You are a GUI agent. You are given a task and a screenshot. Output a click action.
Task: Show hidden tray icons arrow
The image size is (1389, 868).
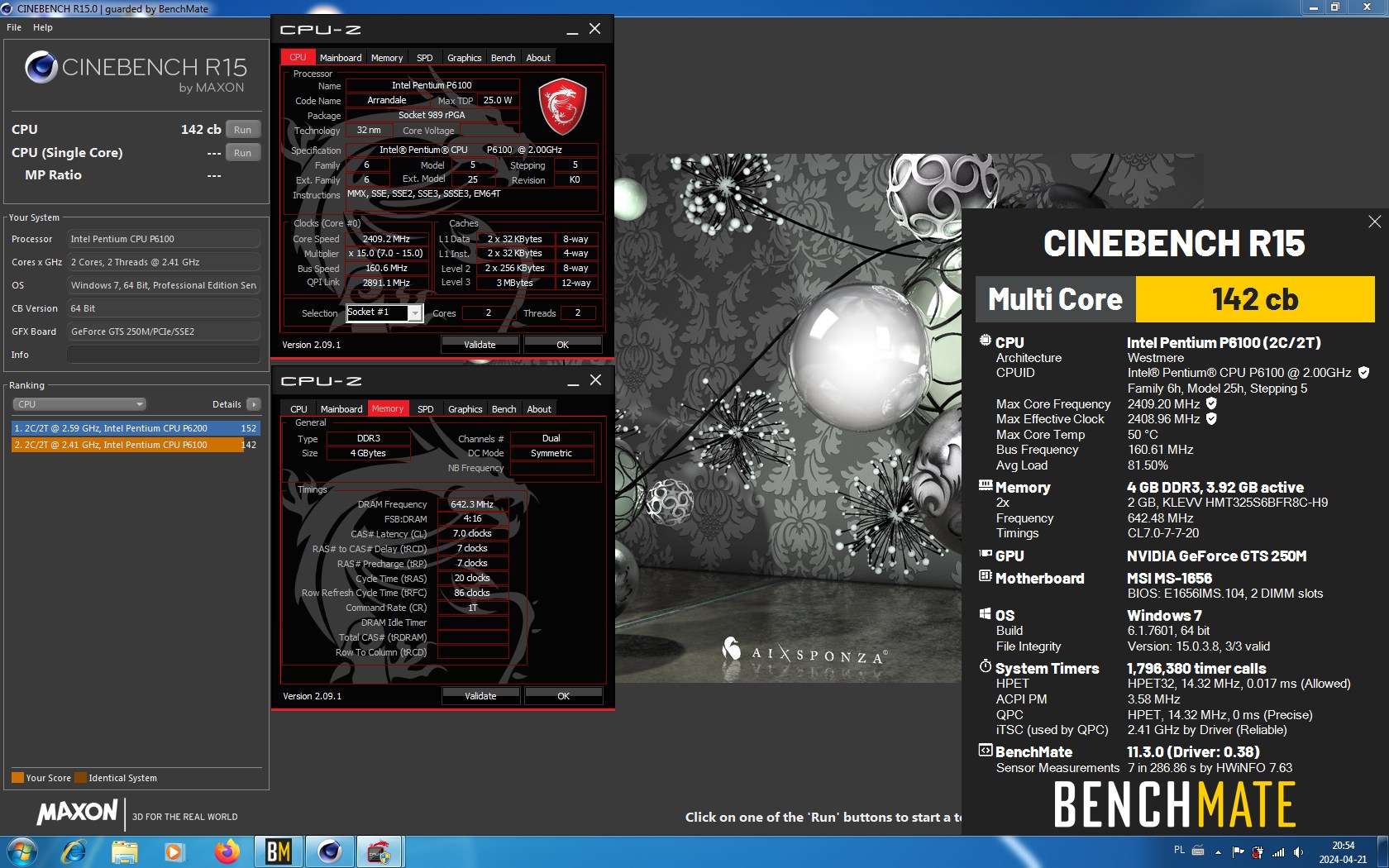point(1218,852)
